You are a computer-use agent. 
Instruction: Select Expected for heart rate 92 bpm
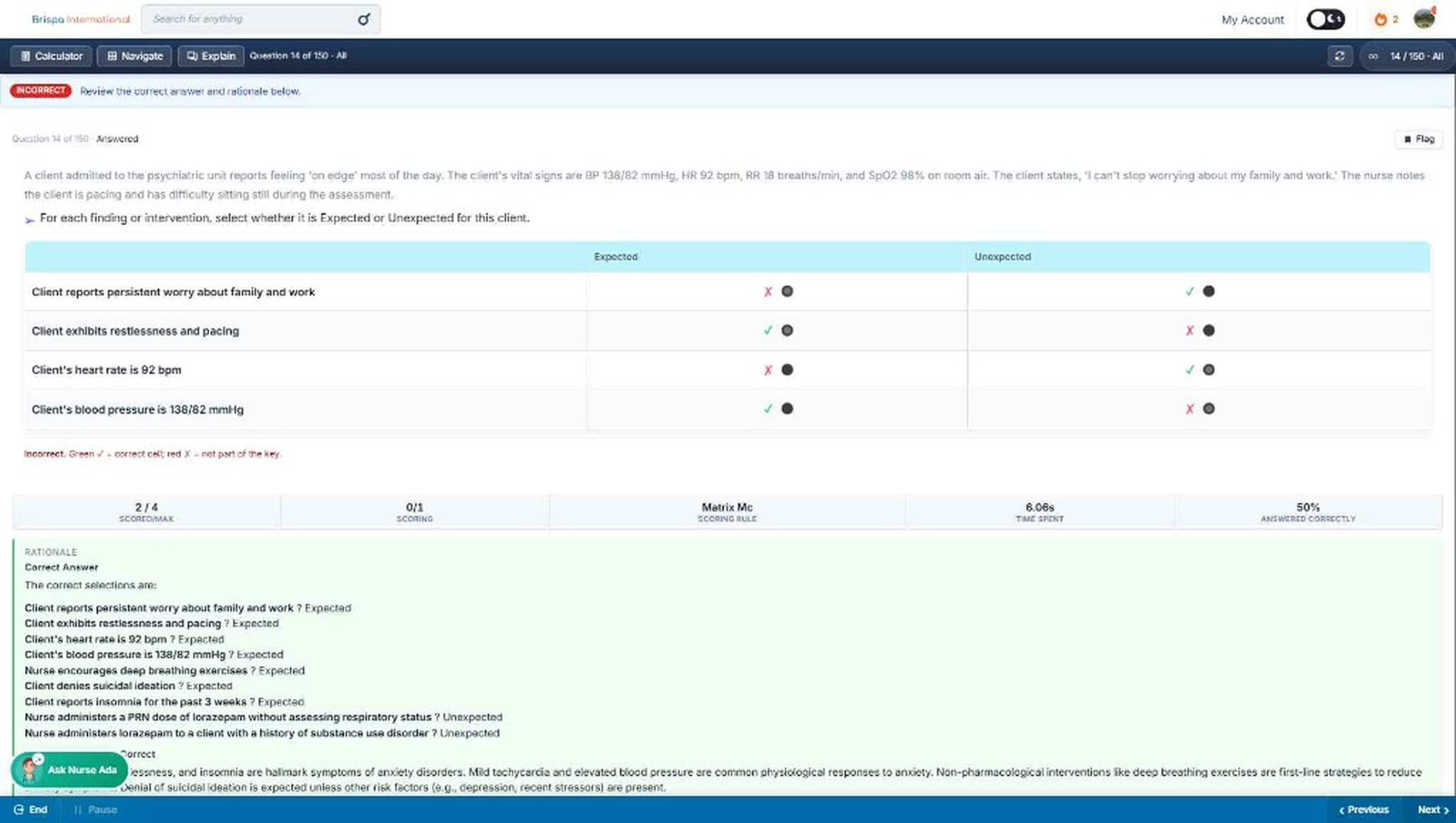pyautogui.click(x=787, y=370)
